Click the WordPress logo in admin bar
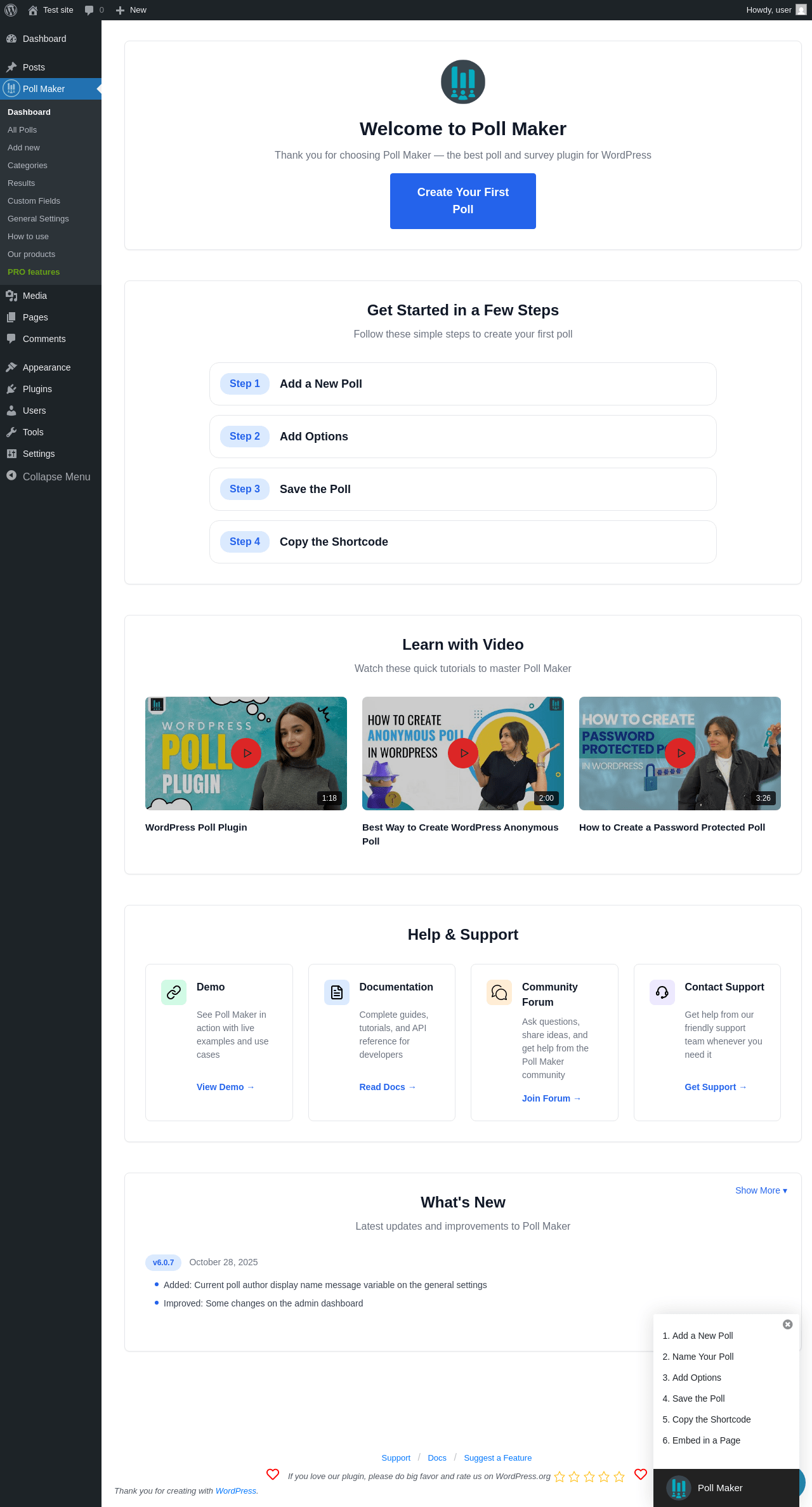 click(11, 10)
